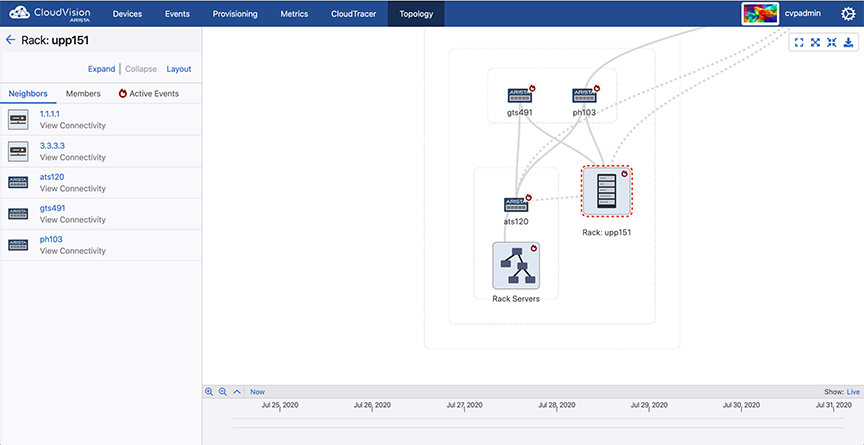Open the Topology menu
This screenshot has width=864, height=445.
tap(416, 14)
